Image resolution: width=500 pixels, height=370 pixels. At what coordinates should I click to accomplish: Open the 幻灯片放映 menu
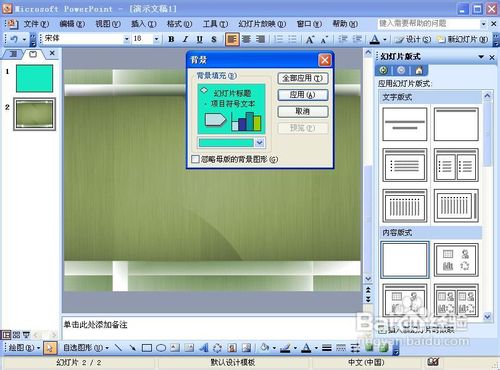click(262, 24)
